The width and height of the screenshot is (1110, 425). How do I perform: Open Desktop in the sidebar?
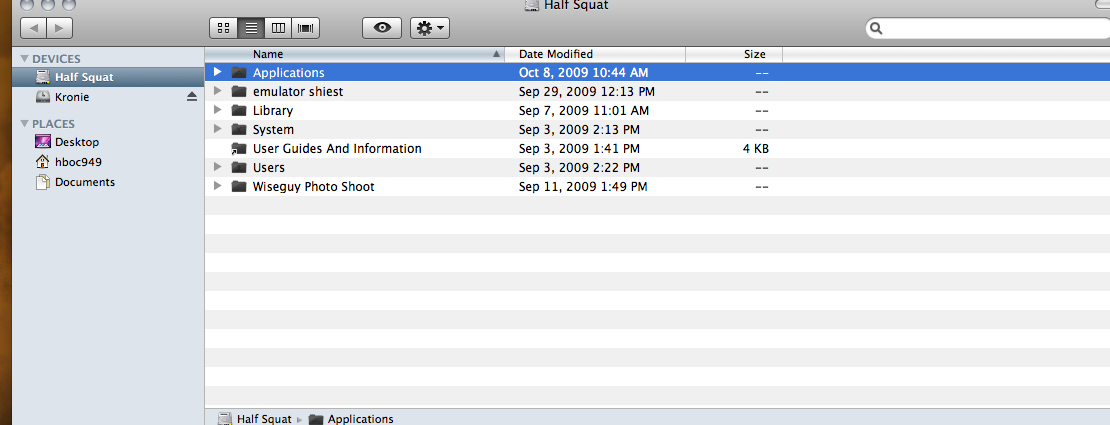[x=76, y=142]
